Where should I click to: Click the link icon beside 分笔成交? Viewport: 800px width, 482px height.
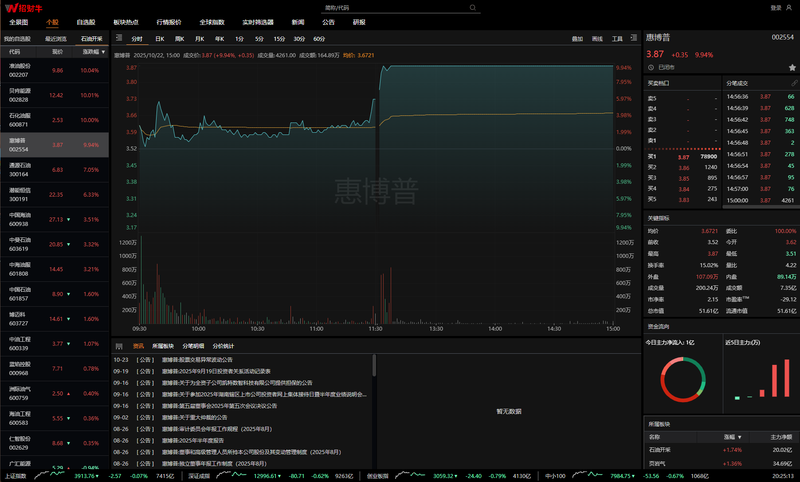point(794,82)
